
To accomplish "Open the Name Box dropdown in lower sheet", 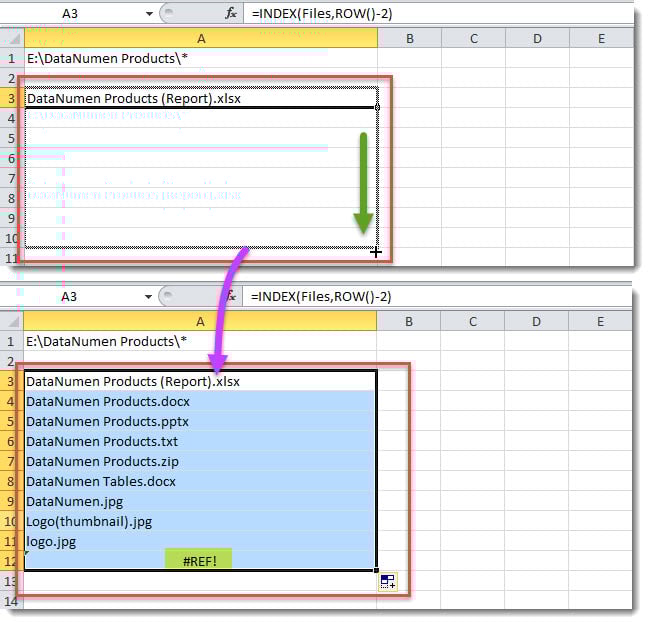I will click(x=148, y=297).
